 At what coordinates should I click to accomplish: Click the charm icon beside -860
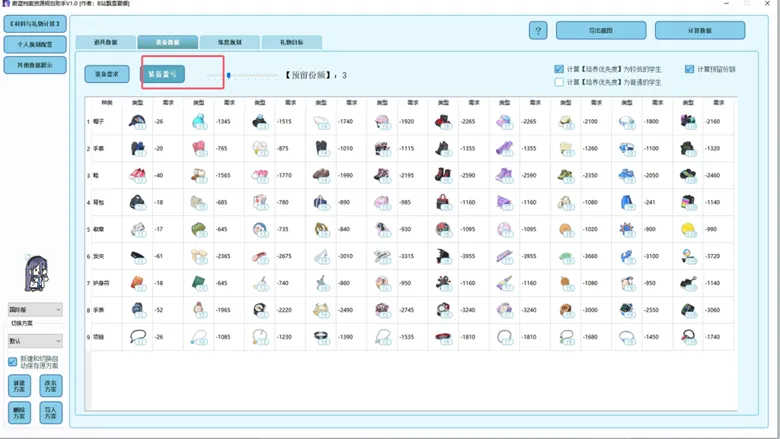click(321, 283)
